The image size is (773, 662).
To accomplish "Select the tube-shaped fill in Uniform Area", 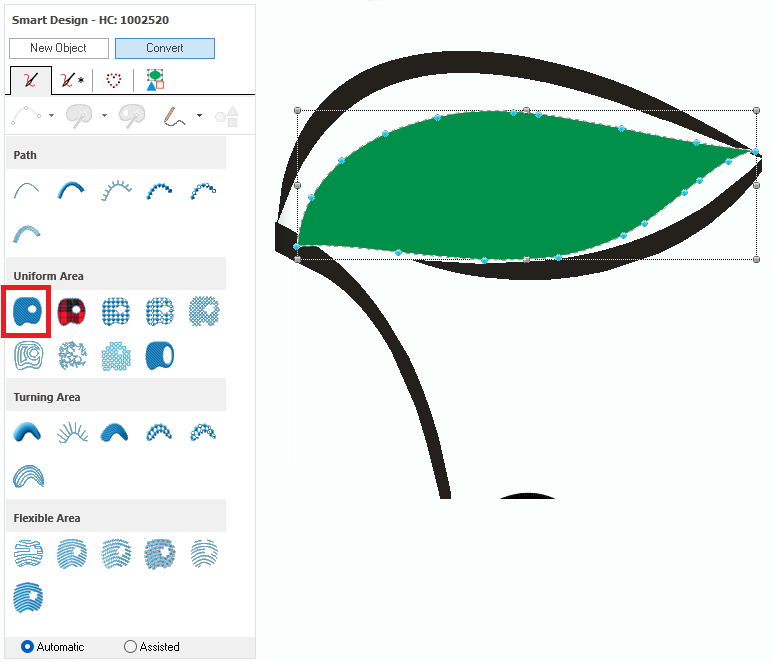I will [x=159, y=354].
